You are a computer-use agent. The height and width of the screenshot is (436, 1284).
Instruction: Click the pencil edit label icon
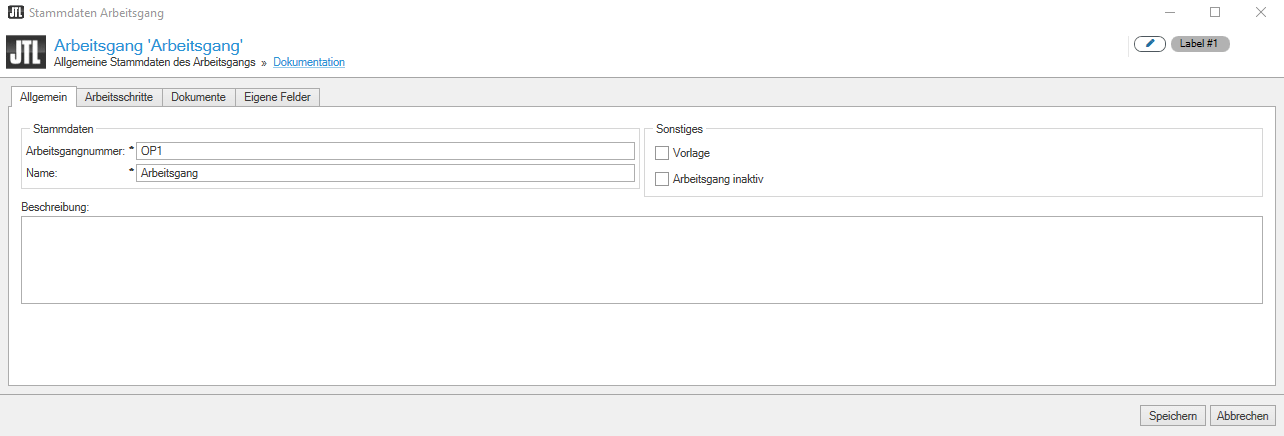pyautogui.click(x=1150, y=44)
